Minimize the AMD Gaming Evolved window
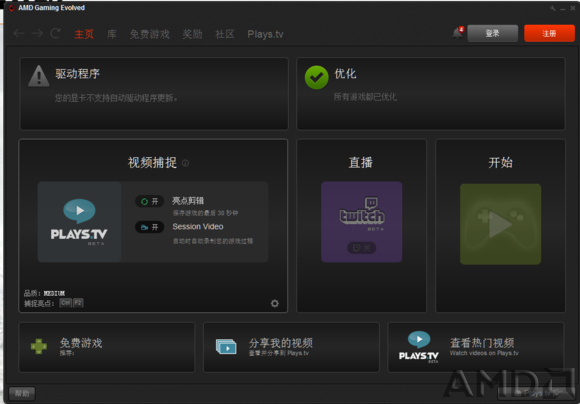 [563, 9]
